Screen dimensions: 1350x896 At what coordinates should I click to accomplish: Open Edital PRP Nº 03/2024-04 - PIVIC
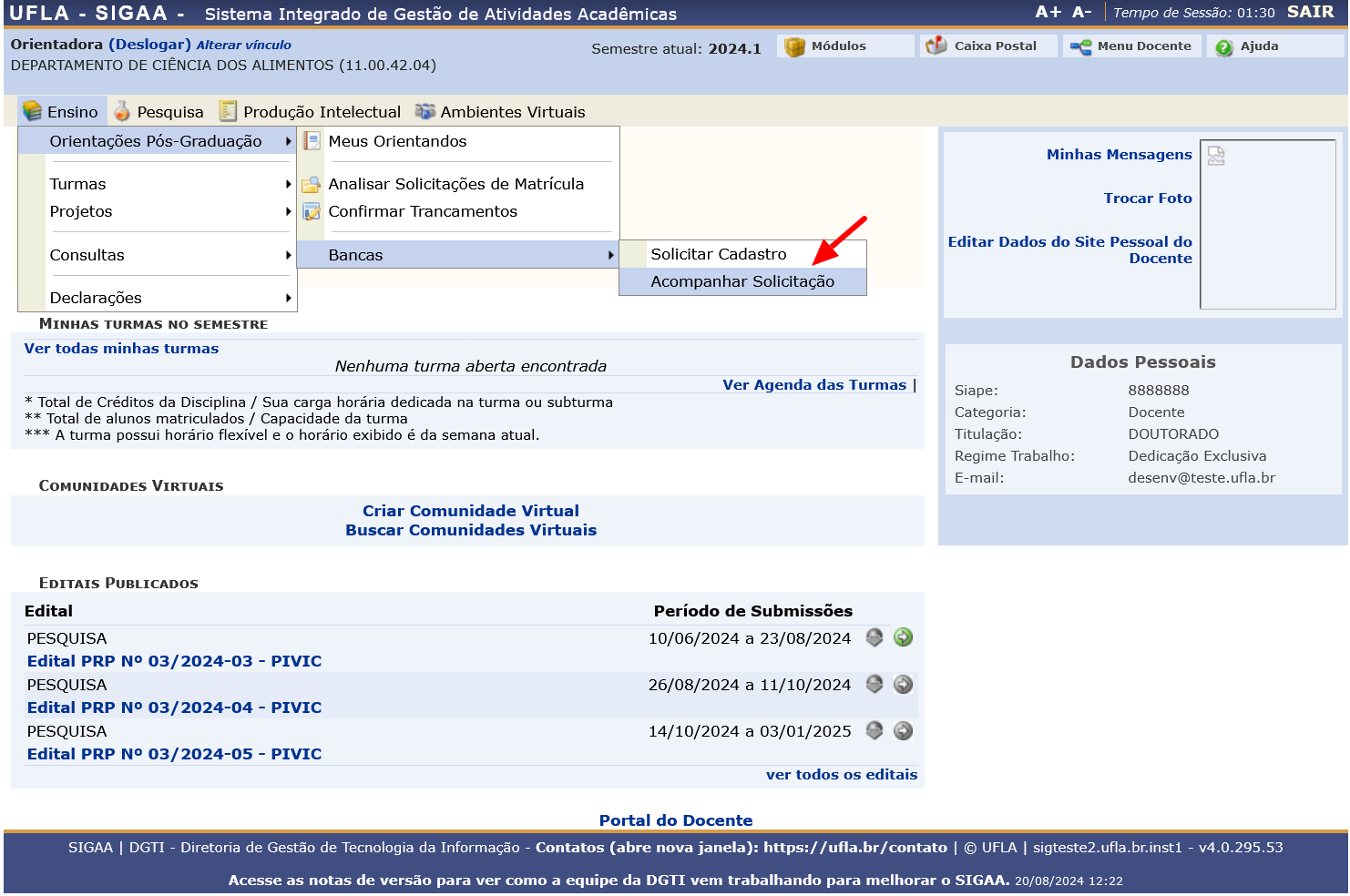coord(174,708)
